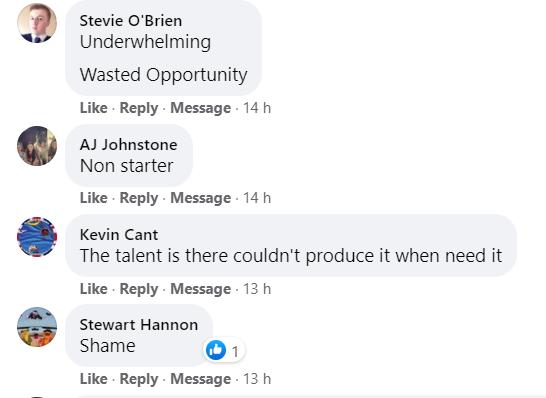Open the 13 h timestamp on Kevin Cant's comment
Image resolution: width=546 pixels, height=398 pixels.
pyautogui.click(x=257, y=289)
